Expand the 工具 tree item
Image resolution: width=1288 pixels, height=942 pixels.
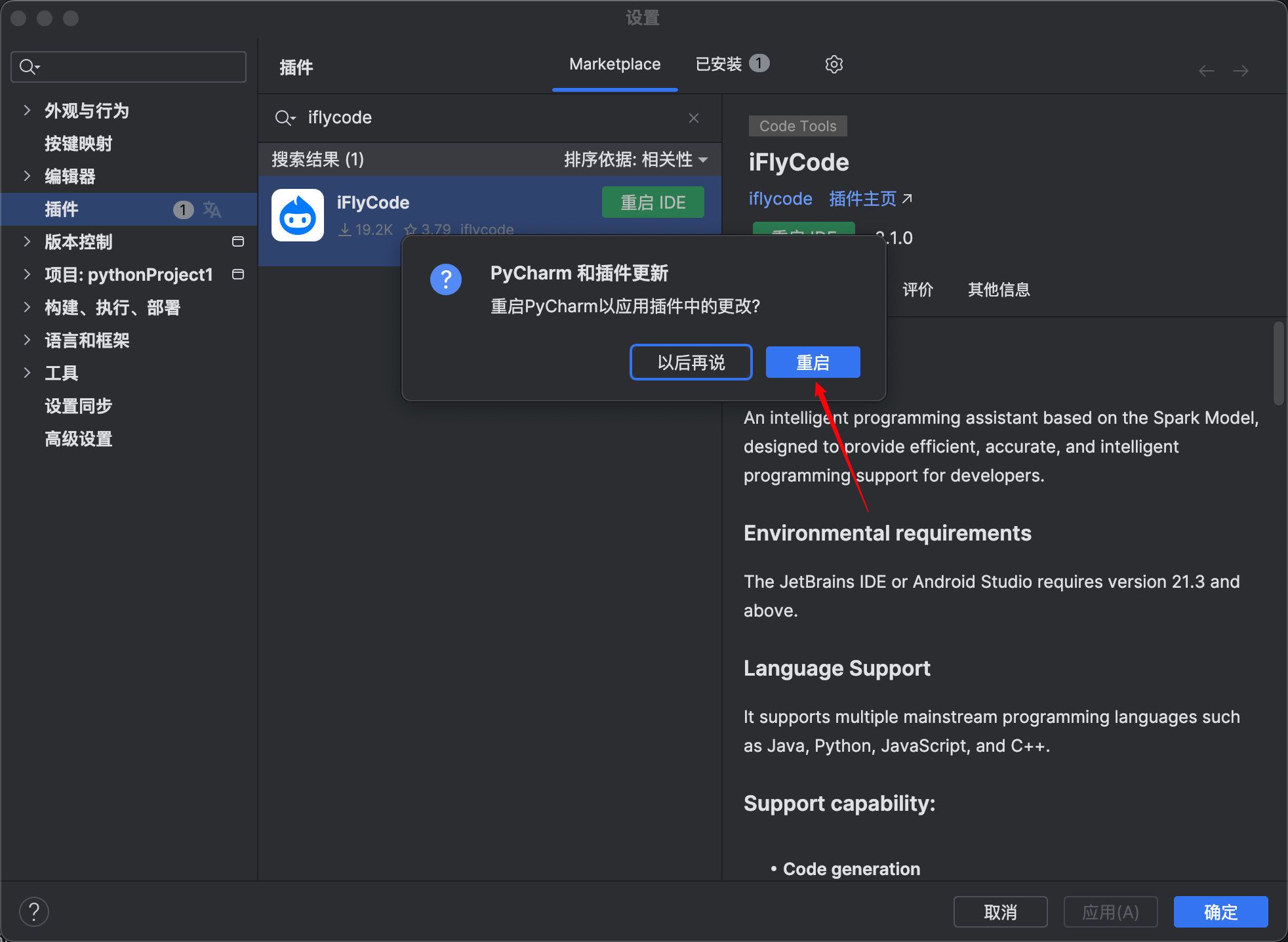[x=26, y=373]
